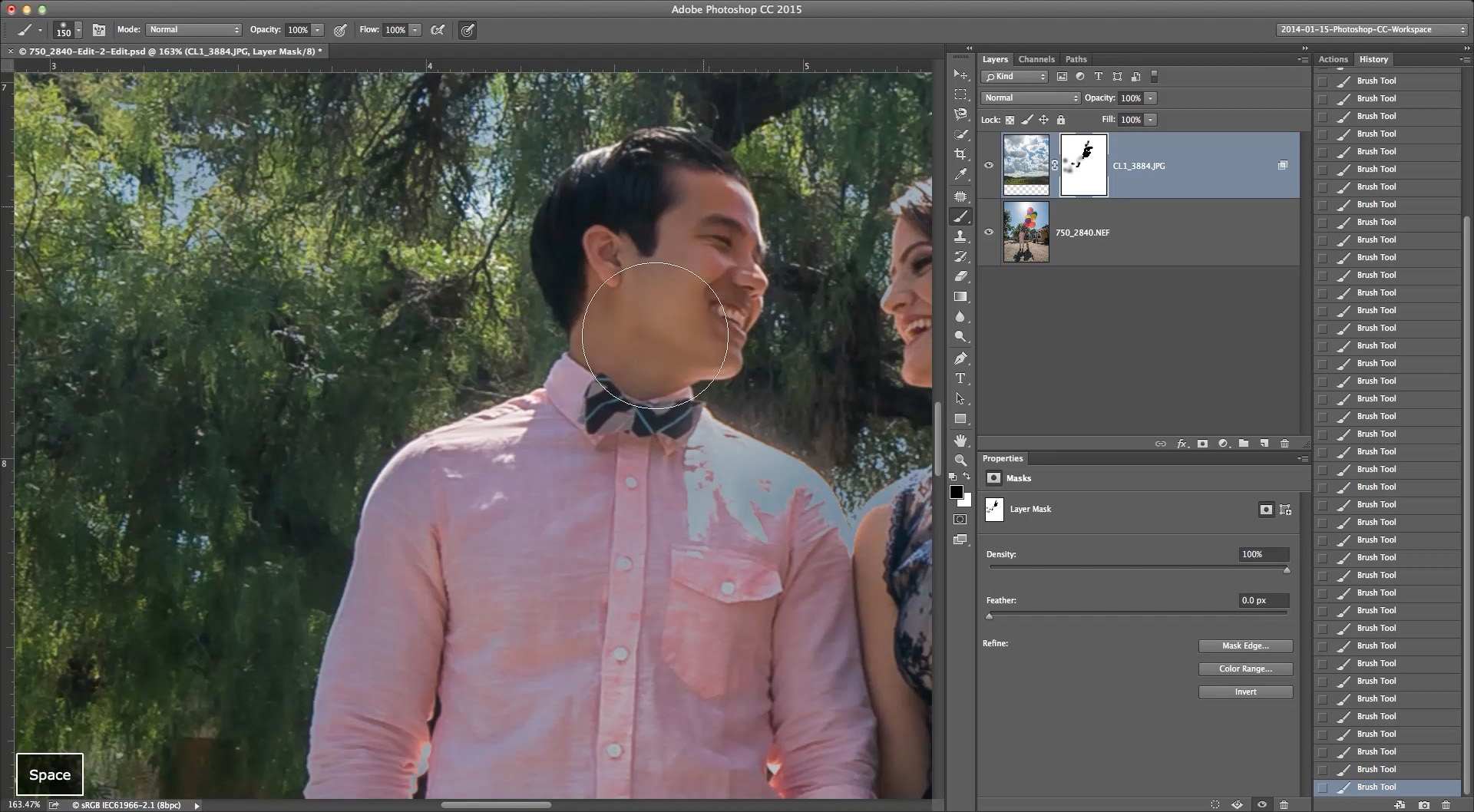
Task: Click the Invert button
Action: (1245, 692)
